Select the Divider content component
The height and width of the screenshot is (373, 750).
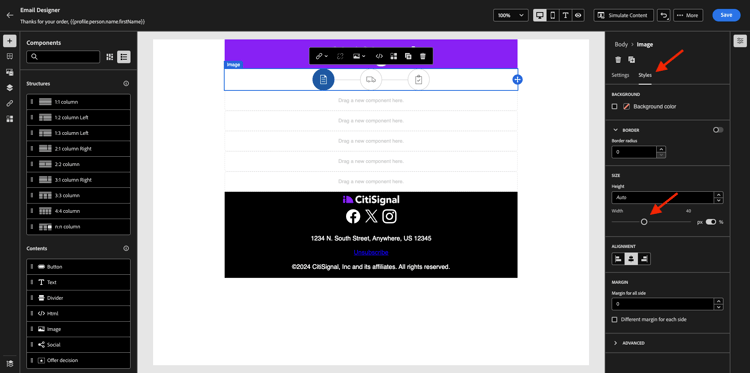78,298
